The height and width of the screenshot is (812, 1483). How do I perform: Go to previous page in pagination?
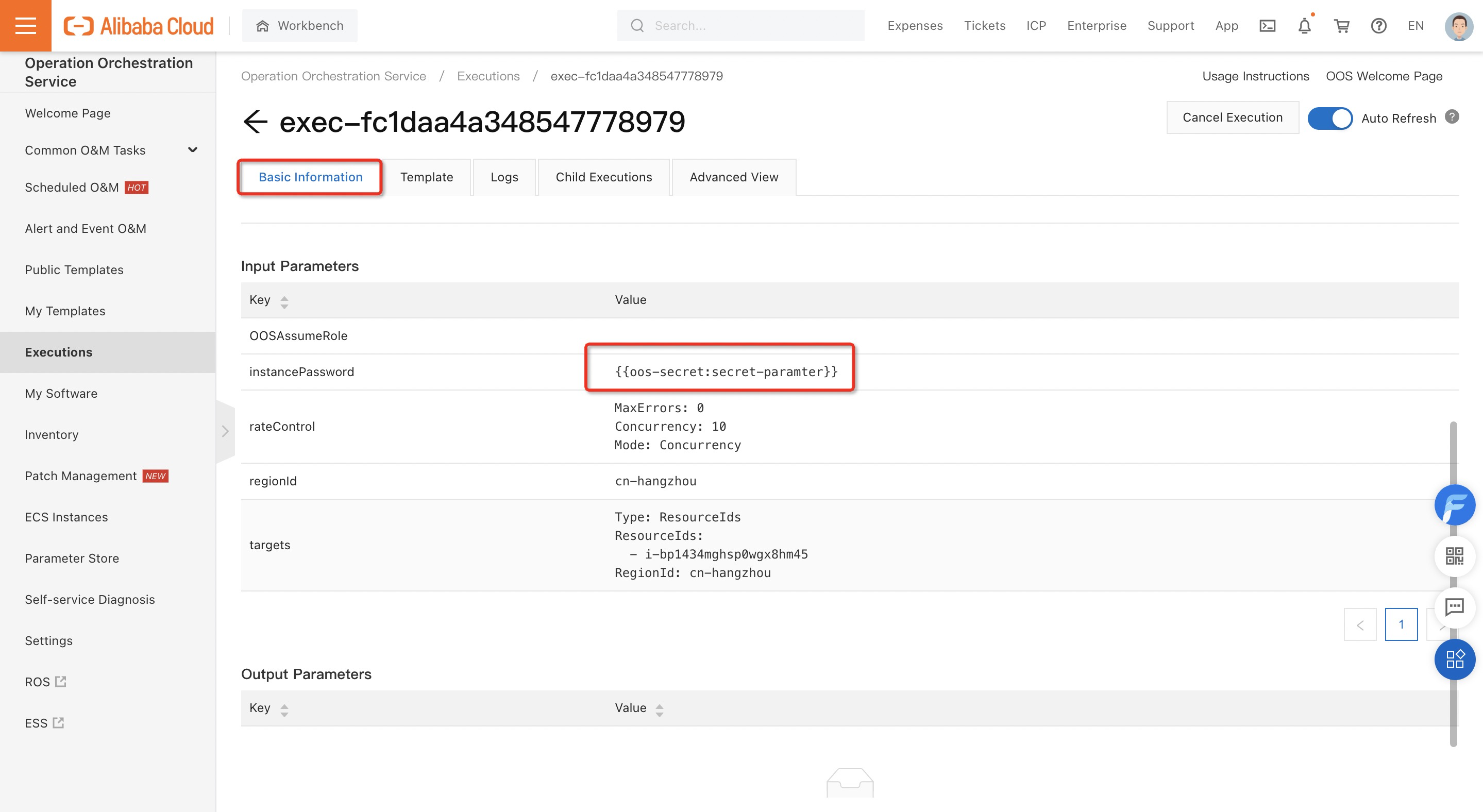(1360, 624)
